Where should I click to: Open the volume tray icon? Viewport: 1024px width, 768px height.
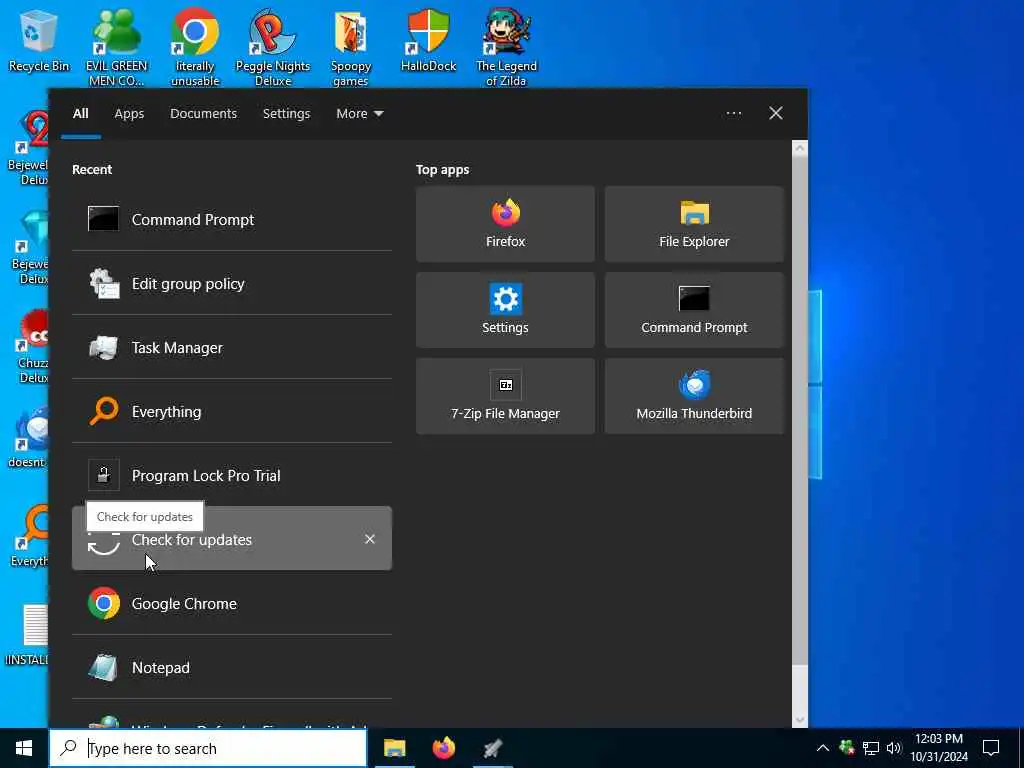click(894, 748)
